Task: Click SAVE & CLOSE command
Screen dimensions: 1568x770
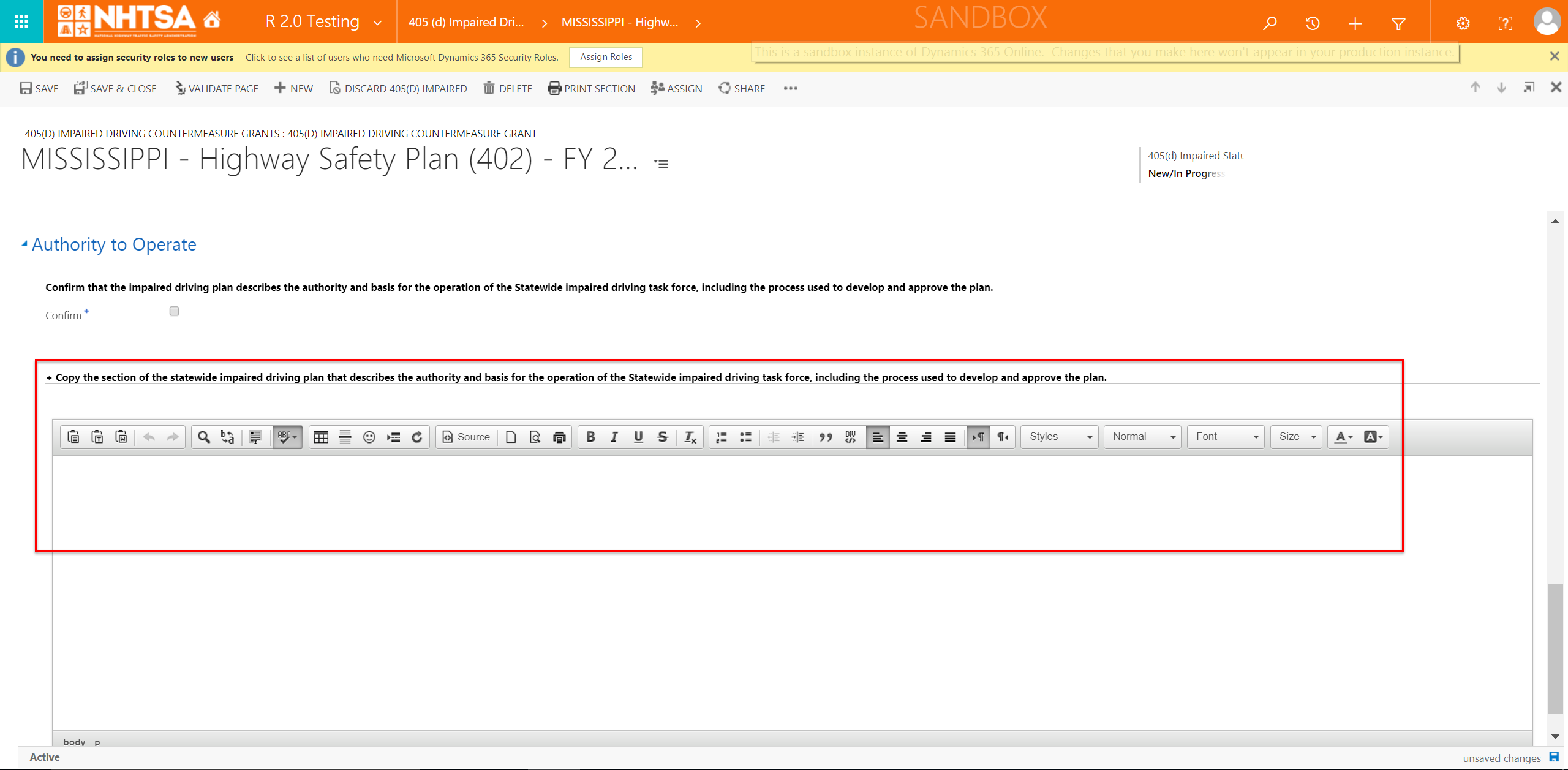Action: [x=115, y=89]
